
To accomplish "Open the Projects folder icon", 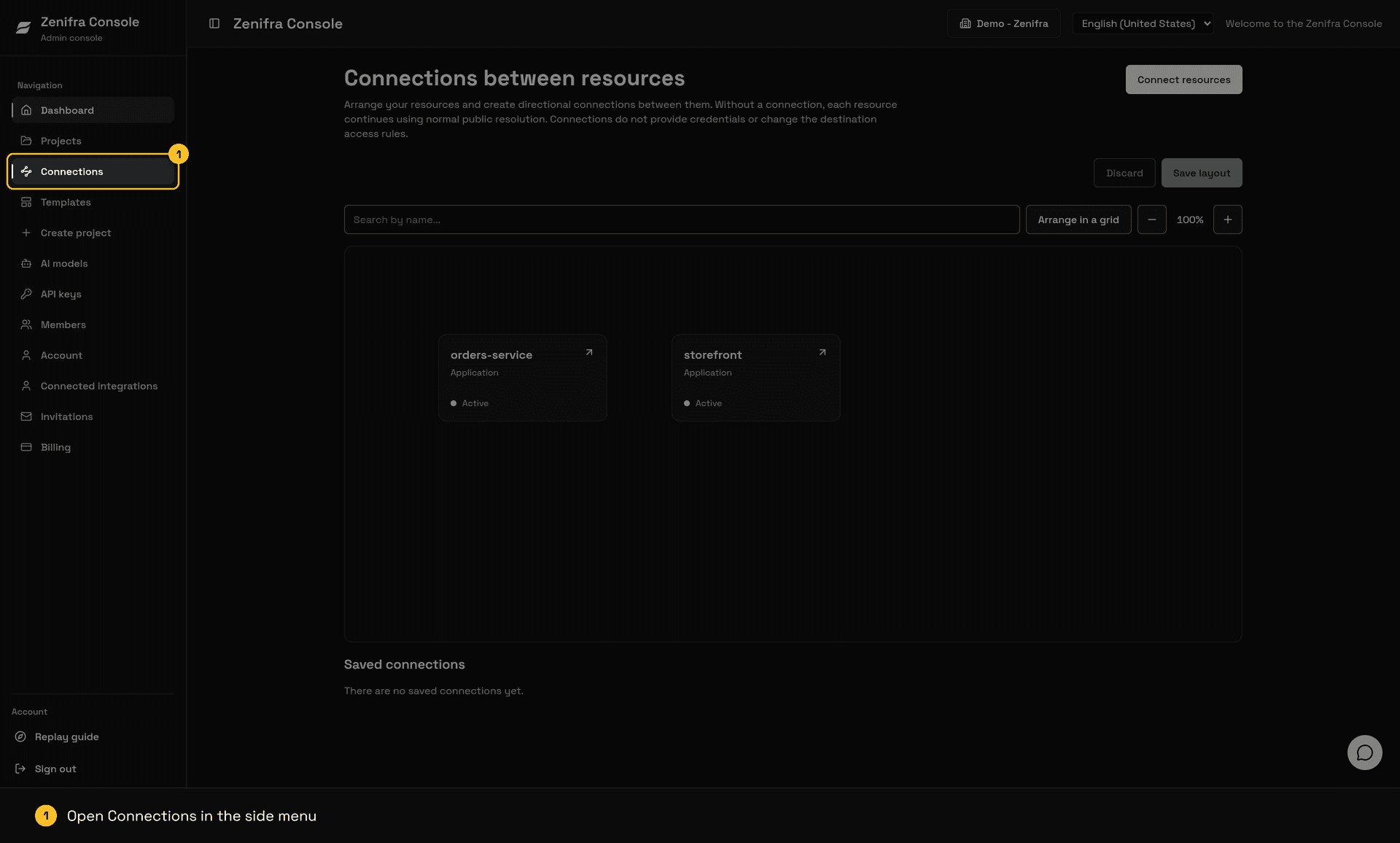I will (x=26, y=141).
